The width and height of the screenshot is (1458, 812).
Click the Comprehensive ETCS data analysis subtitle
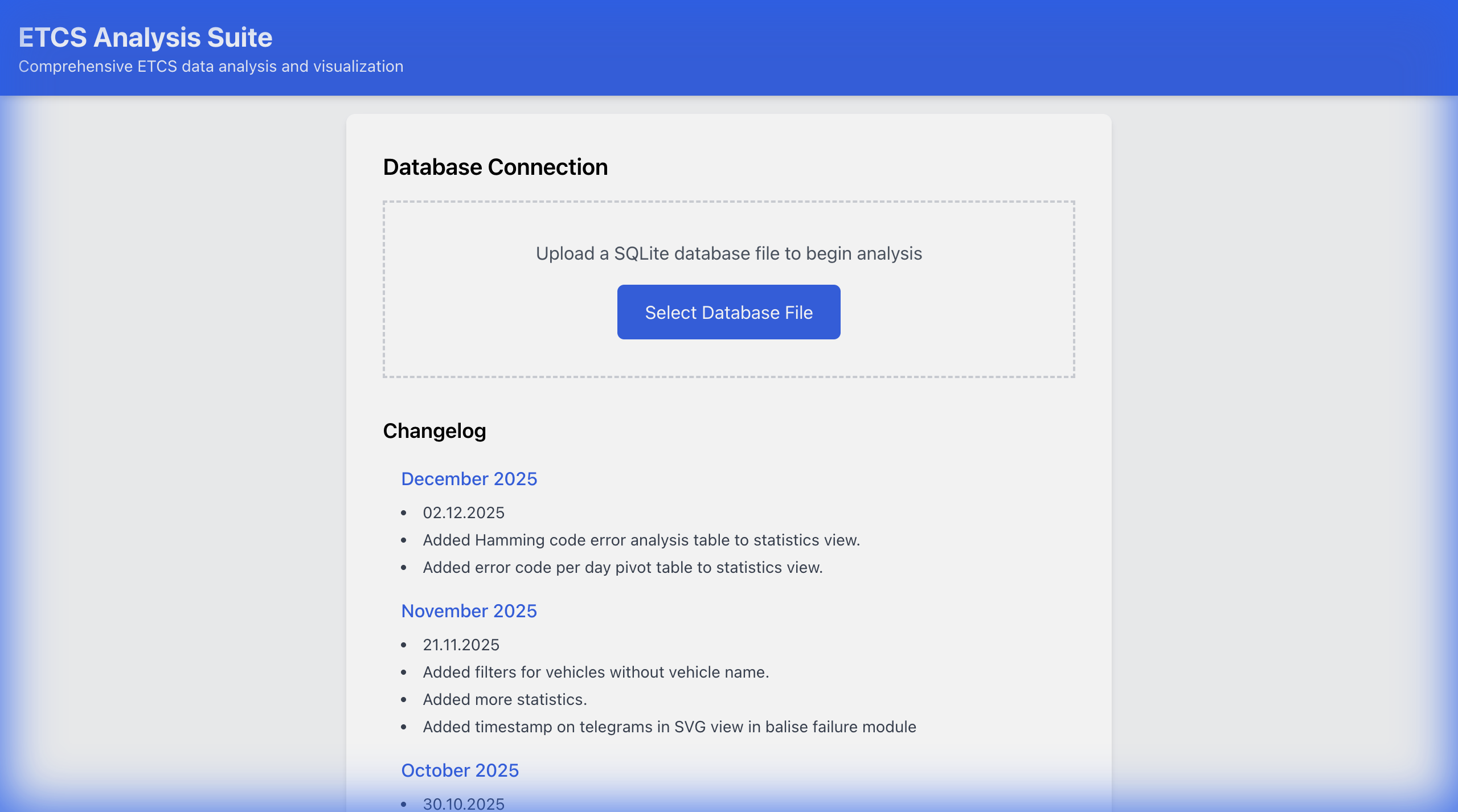[211, 67]
